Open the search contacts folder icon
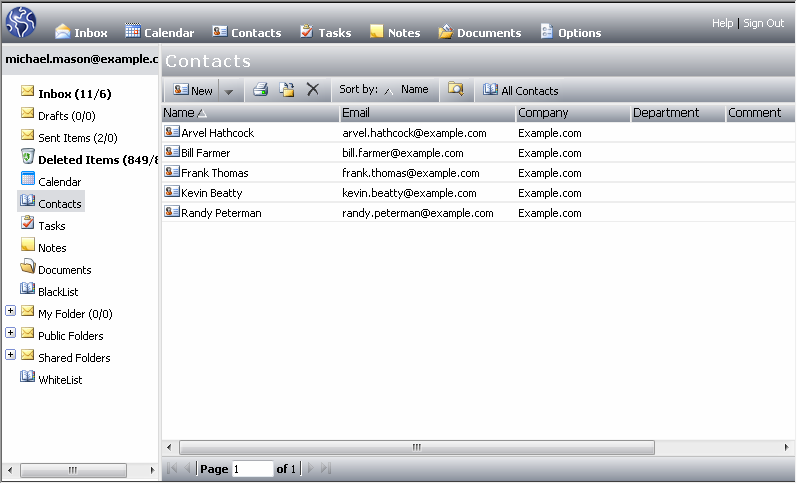 coord(456,90)
